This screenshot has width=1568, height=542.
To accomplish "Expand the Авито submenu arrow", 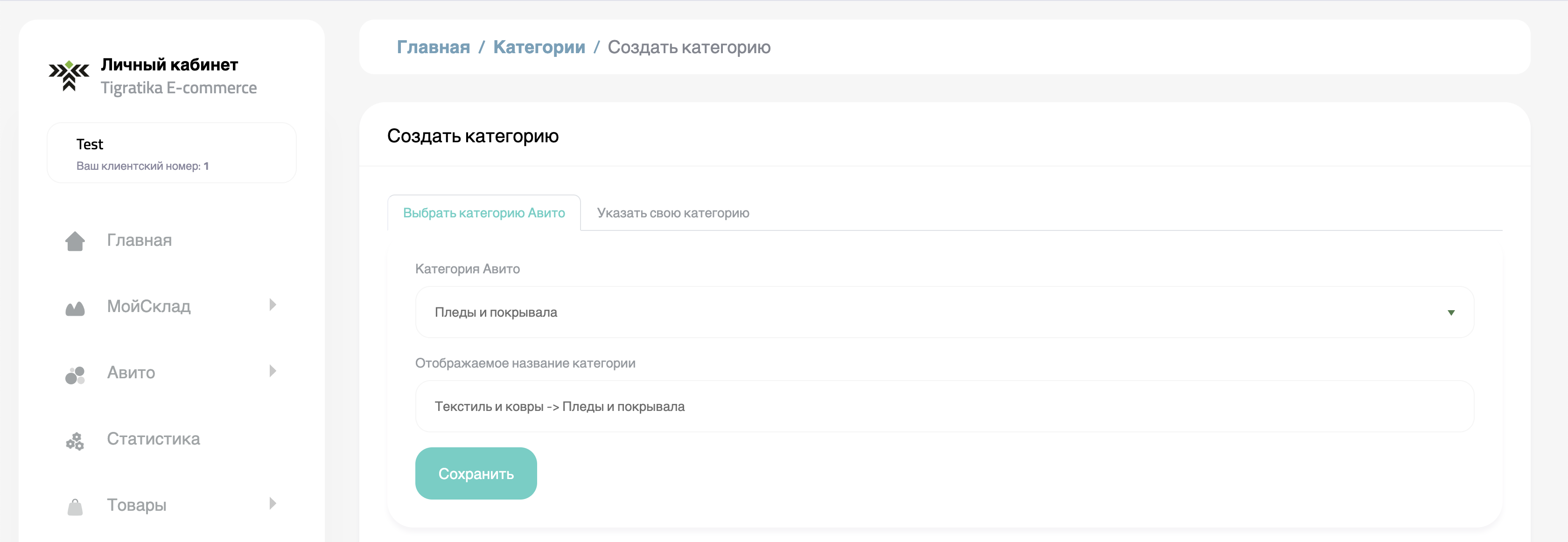I will pos(272,371).
